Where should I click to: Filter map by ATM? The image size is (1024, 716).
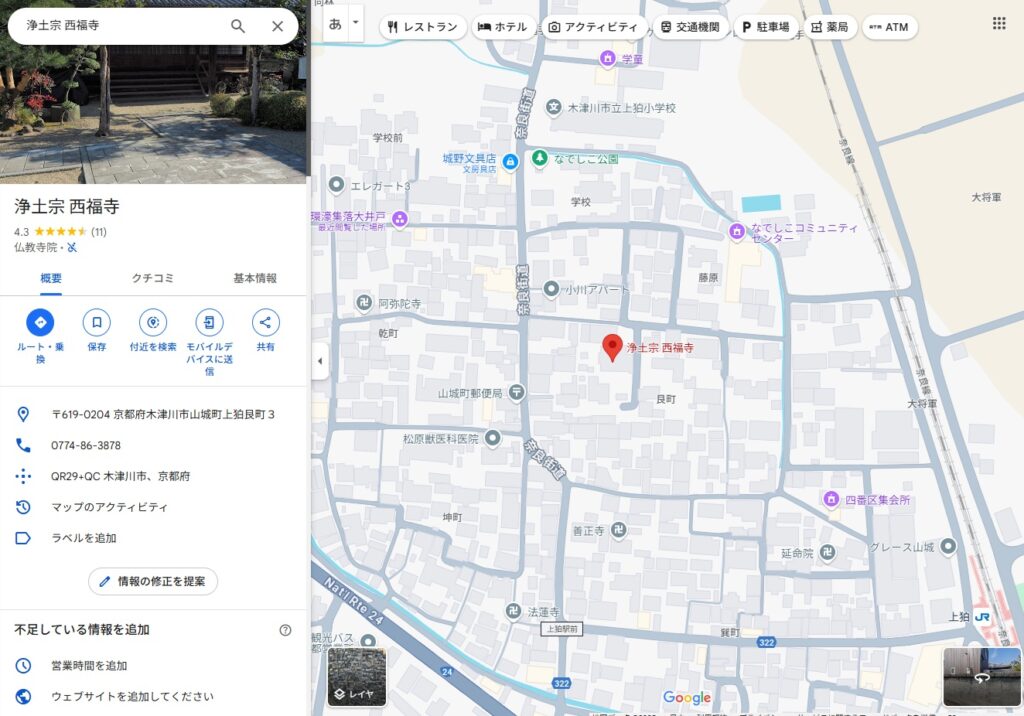click(889, 27)
